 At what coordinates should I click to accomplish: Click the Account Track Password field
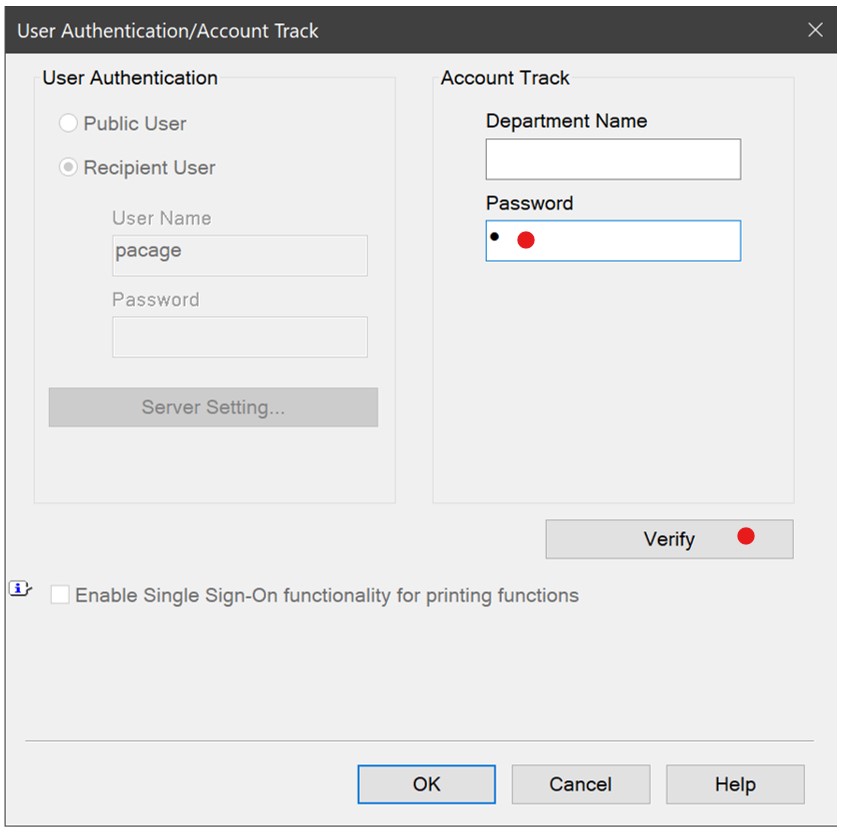pyautogui.click(x=640, y=241)
